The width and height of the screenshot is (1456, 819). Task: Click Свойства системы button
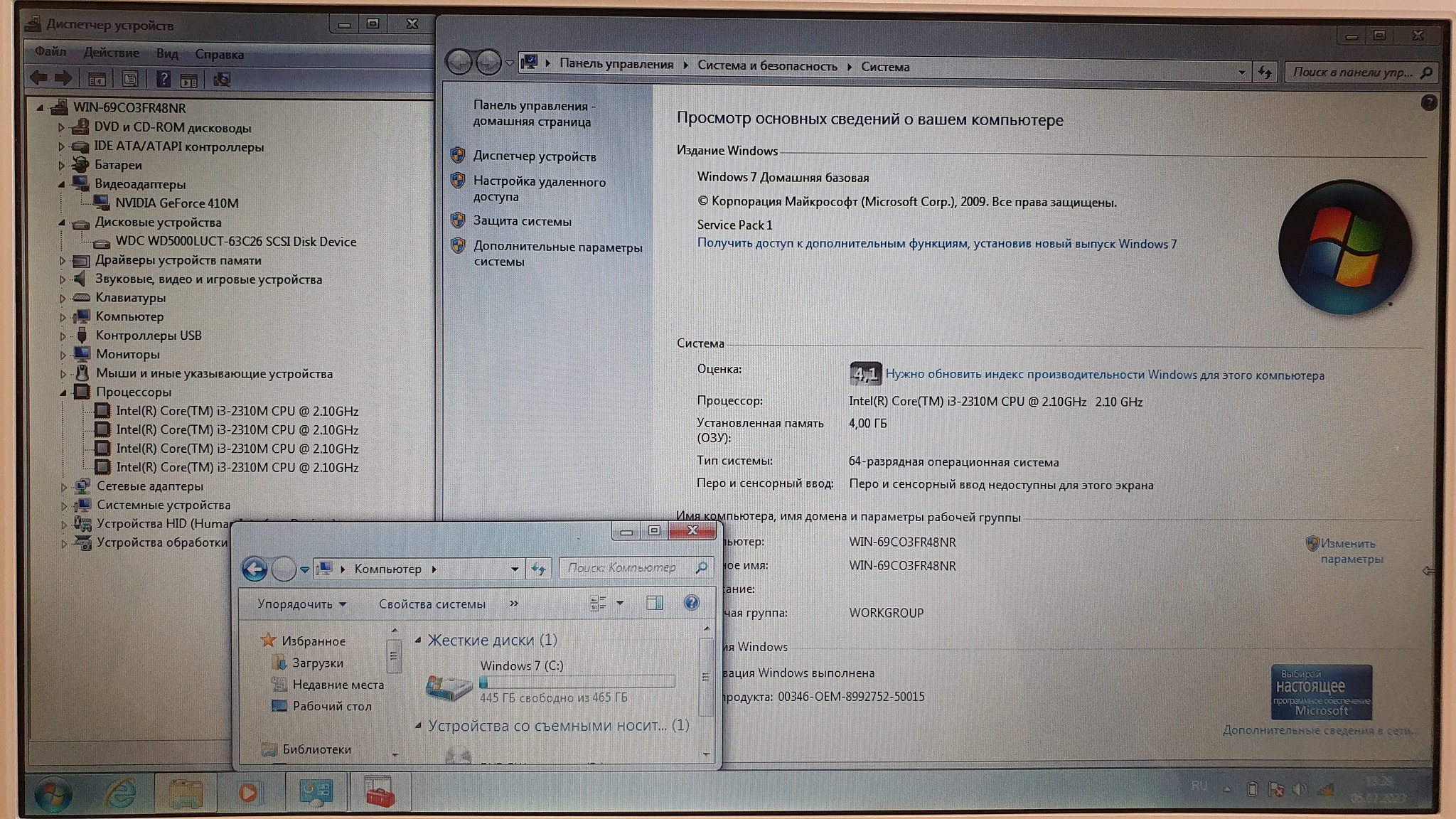[432, 604]
